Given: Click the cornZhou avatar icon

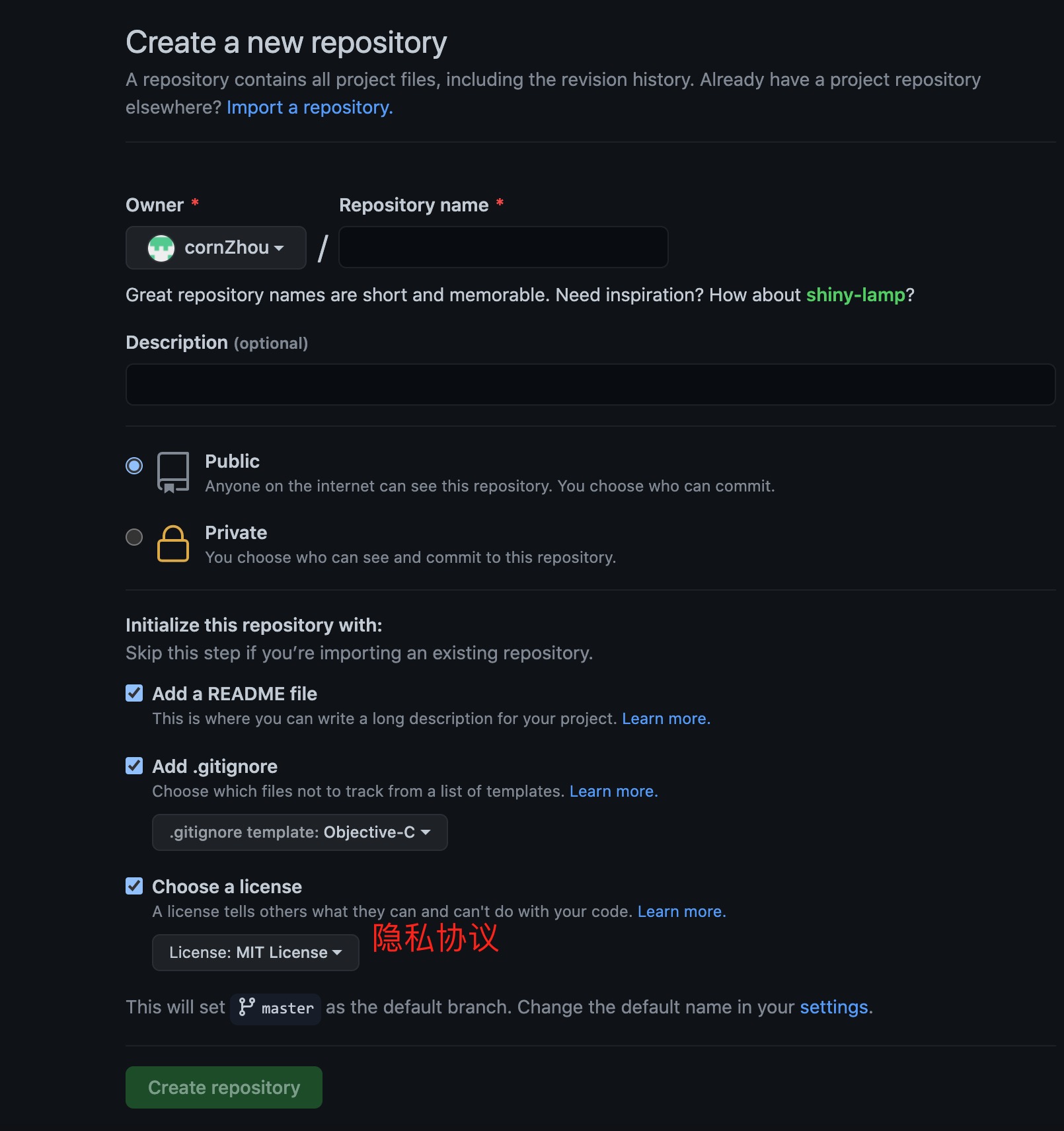Looking at the screenshot, I should (161, 248).
